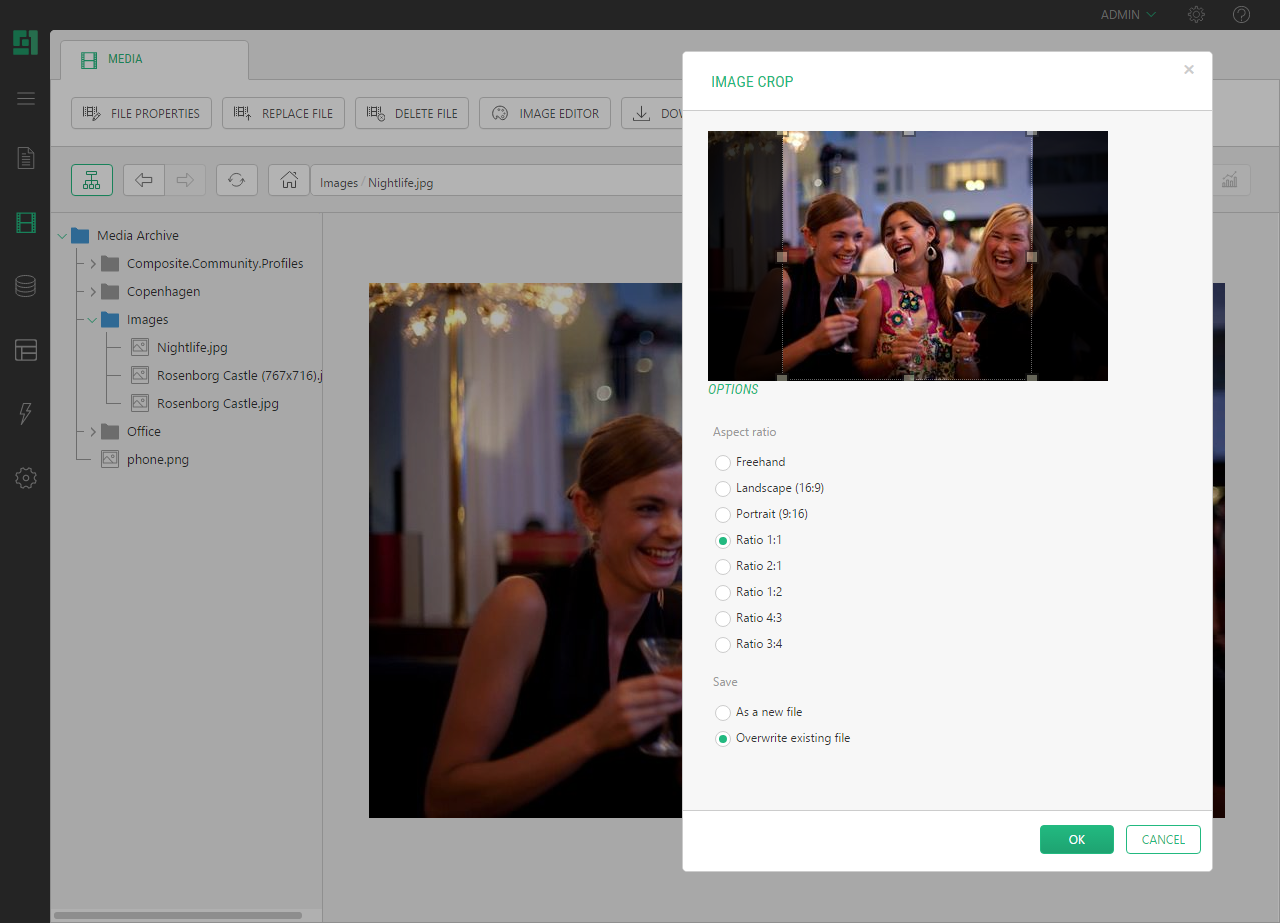Open the Content perspective page icon in sidebar
This screenshot has height=923, width=1280.
tap(26, 158)
